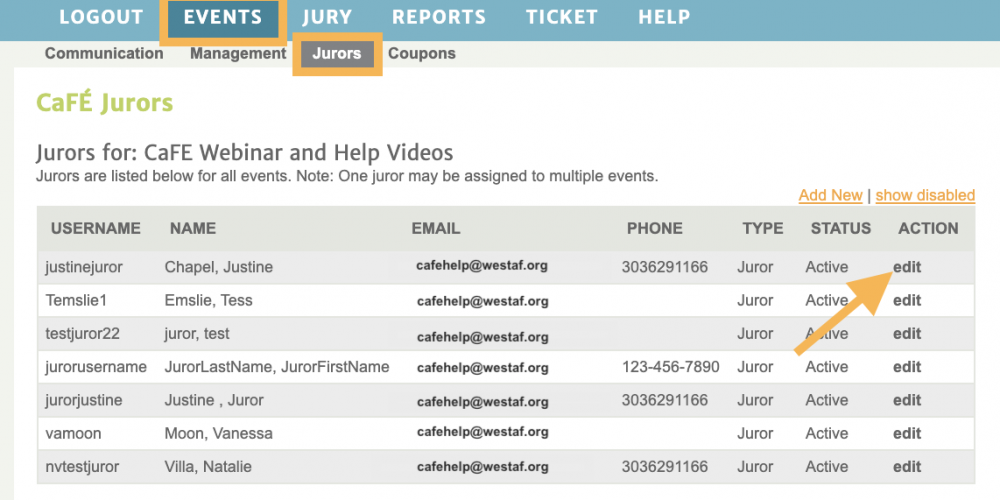Edit juror Temslie1

point(907,300)
